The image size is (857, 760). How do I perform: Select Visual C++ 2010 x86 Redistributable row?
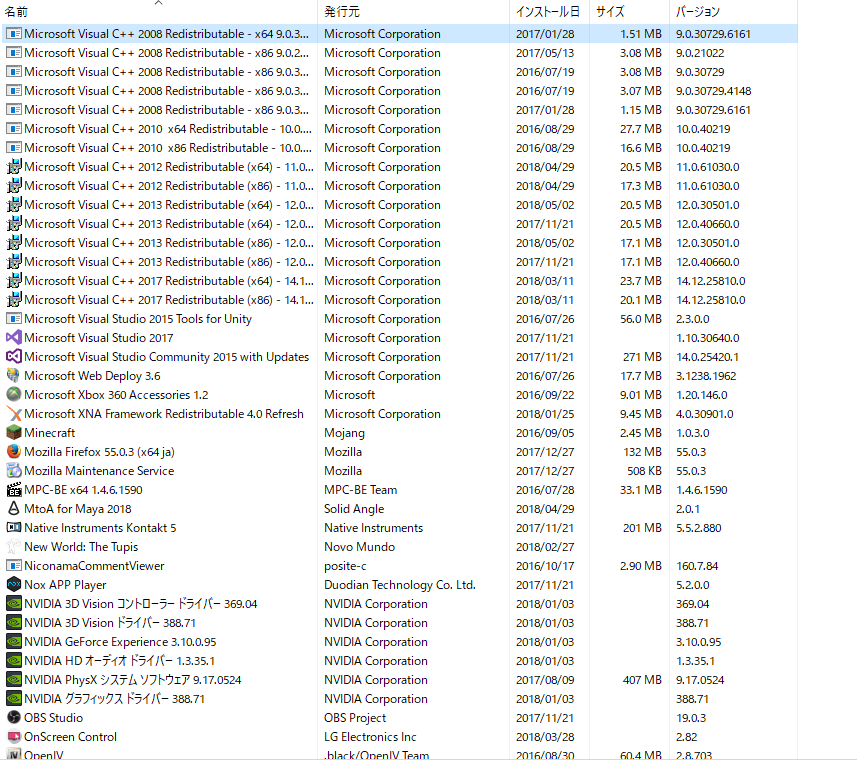(x=400, y=148)
